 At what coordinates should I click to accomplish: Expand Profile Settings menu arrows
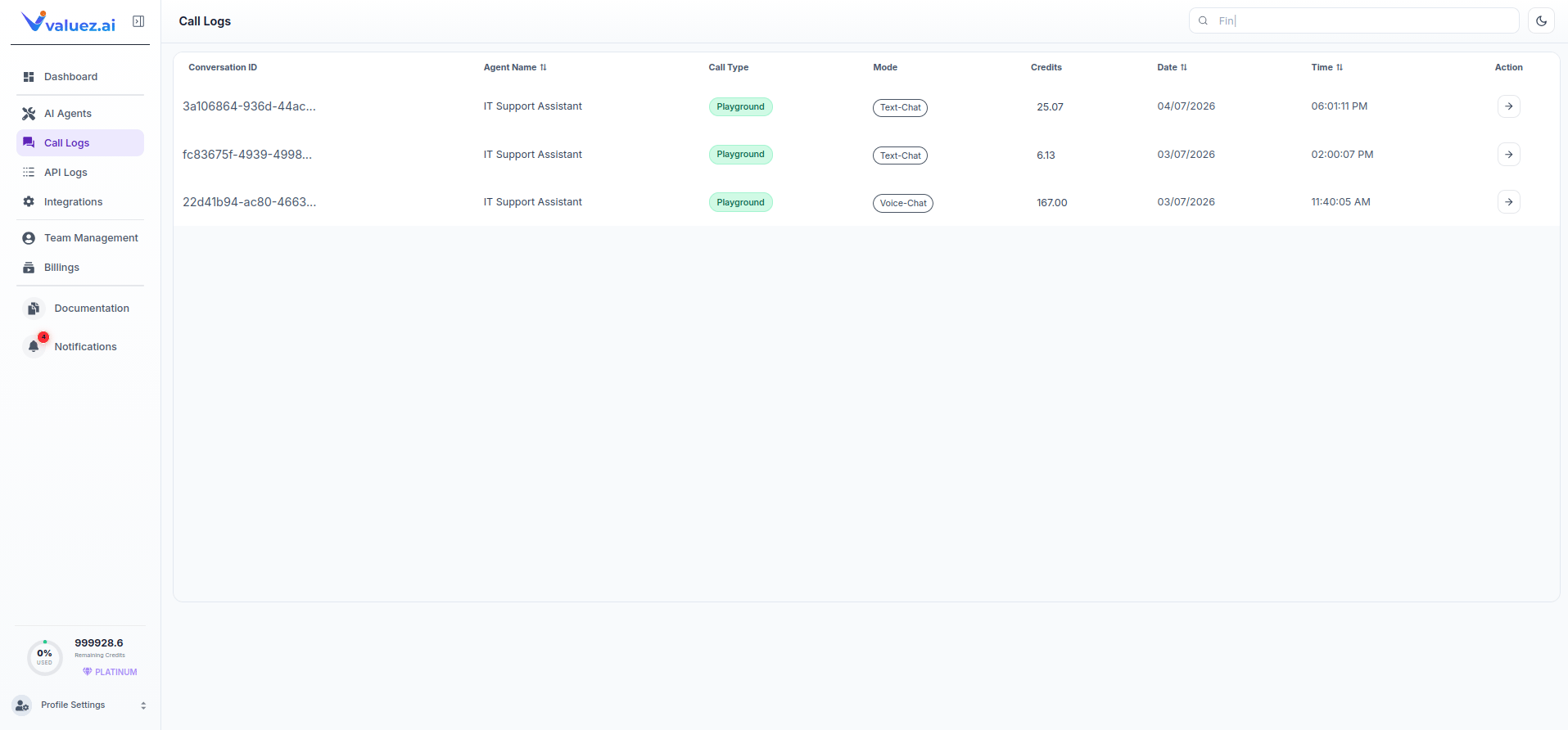[143, 705]
